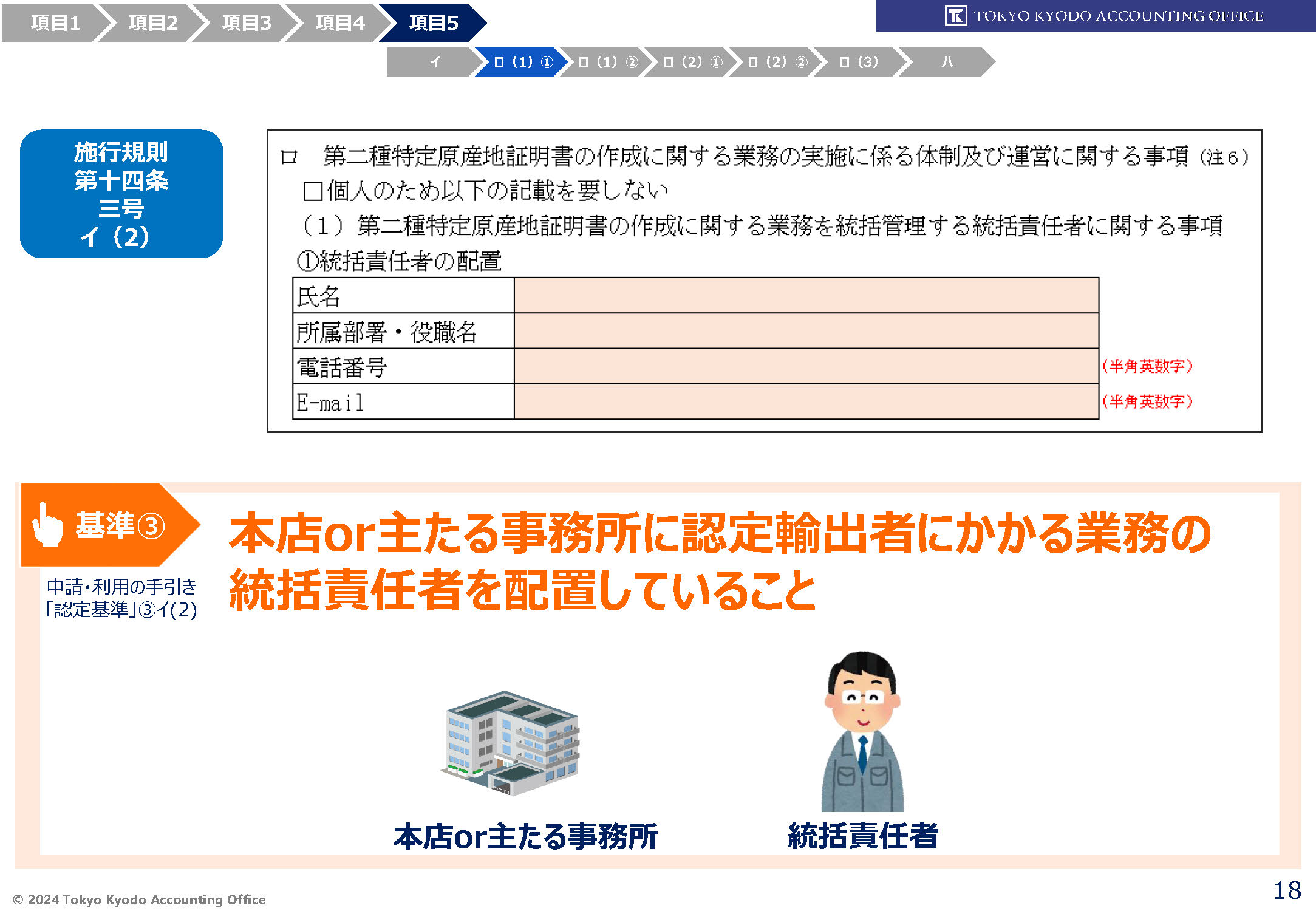Click the 氏名 input field

pyautogui.click(x=806, y=296)
